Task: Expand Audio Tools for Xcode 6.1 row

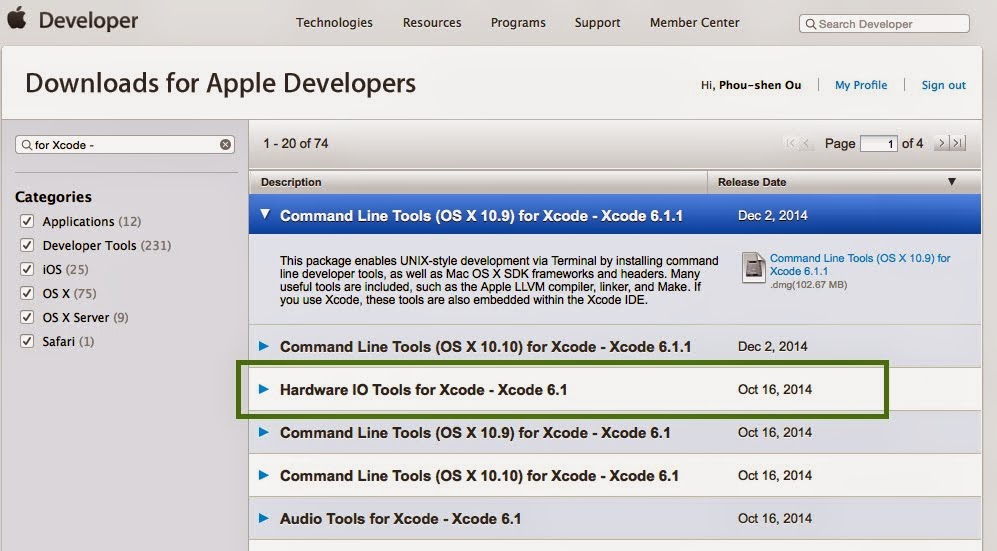Action: coord(264,518)
